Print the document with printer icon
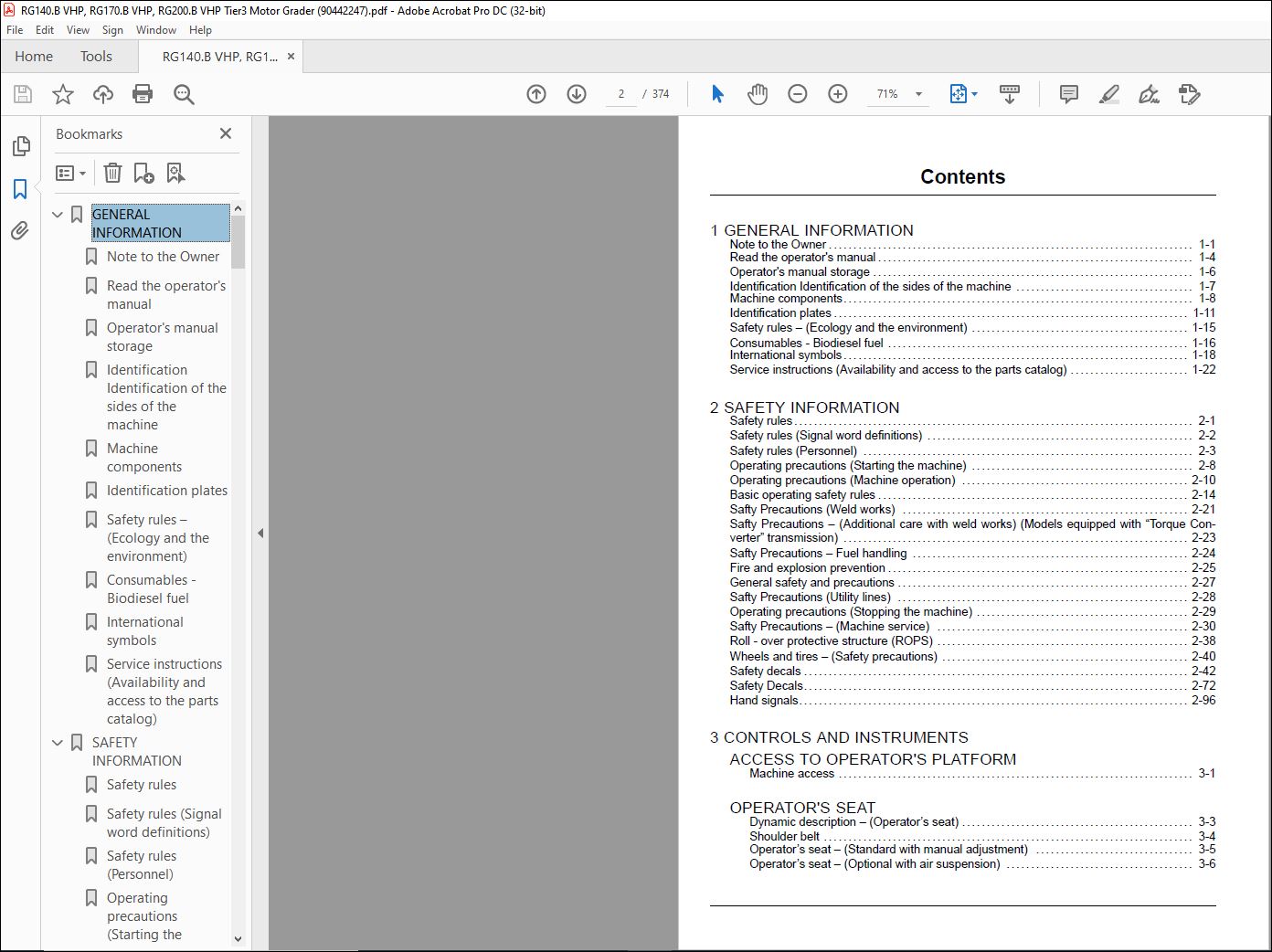1272x952 pixels. pos(143,94)
